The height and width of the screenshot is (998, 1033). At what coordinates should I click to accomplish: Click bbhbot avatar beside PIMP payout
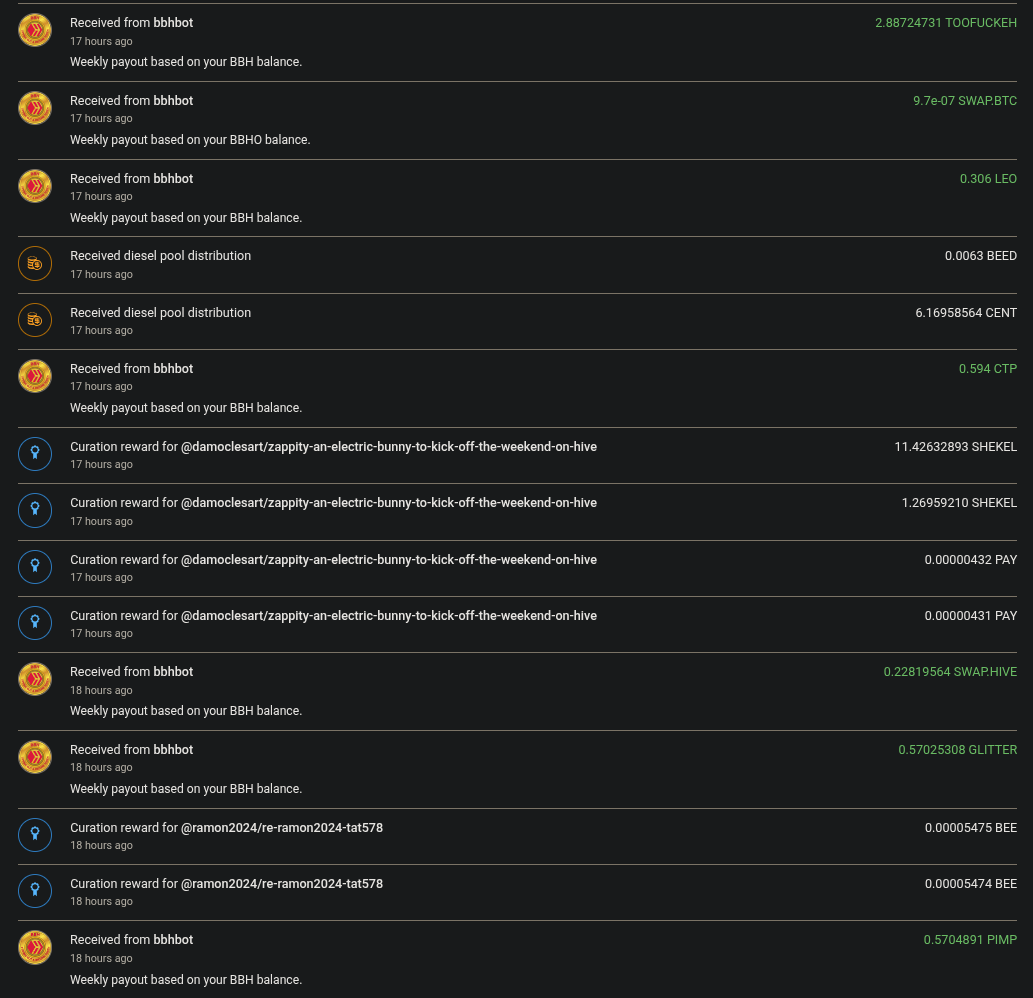click(x=35, y=947)
